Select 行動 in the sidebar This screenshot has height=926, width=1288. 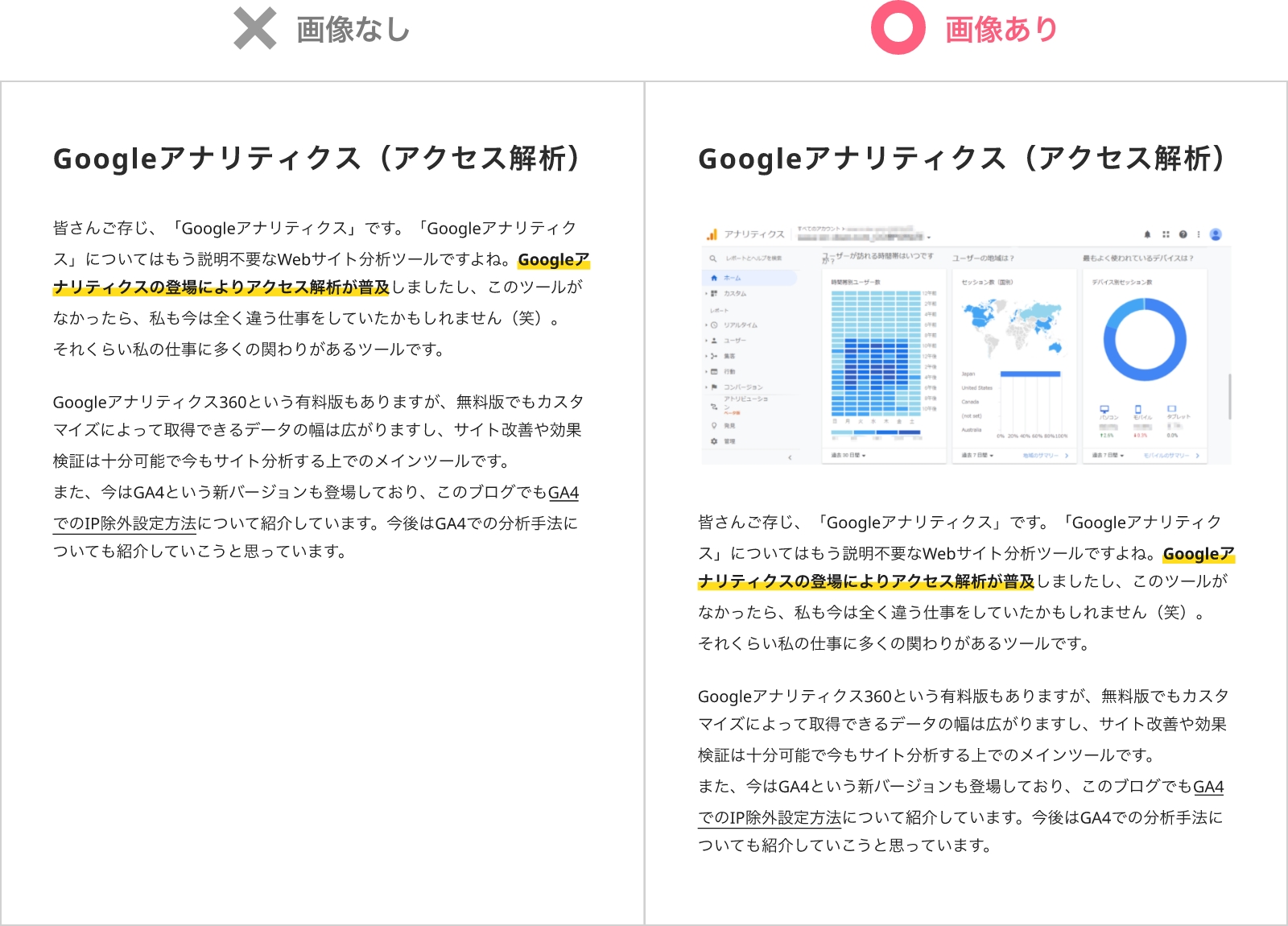[729, 372]
